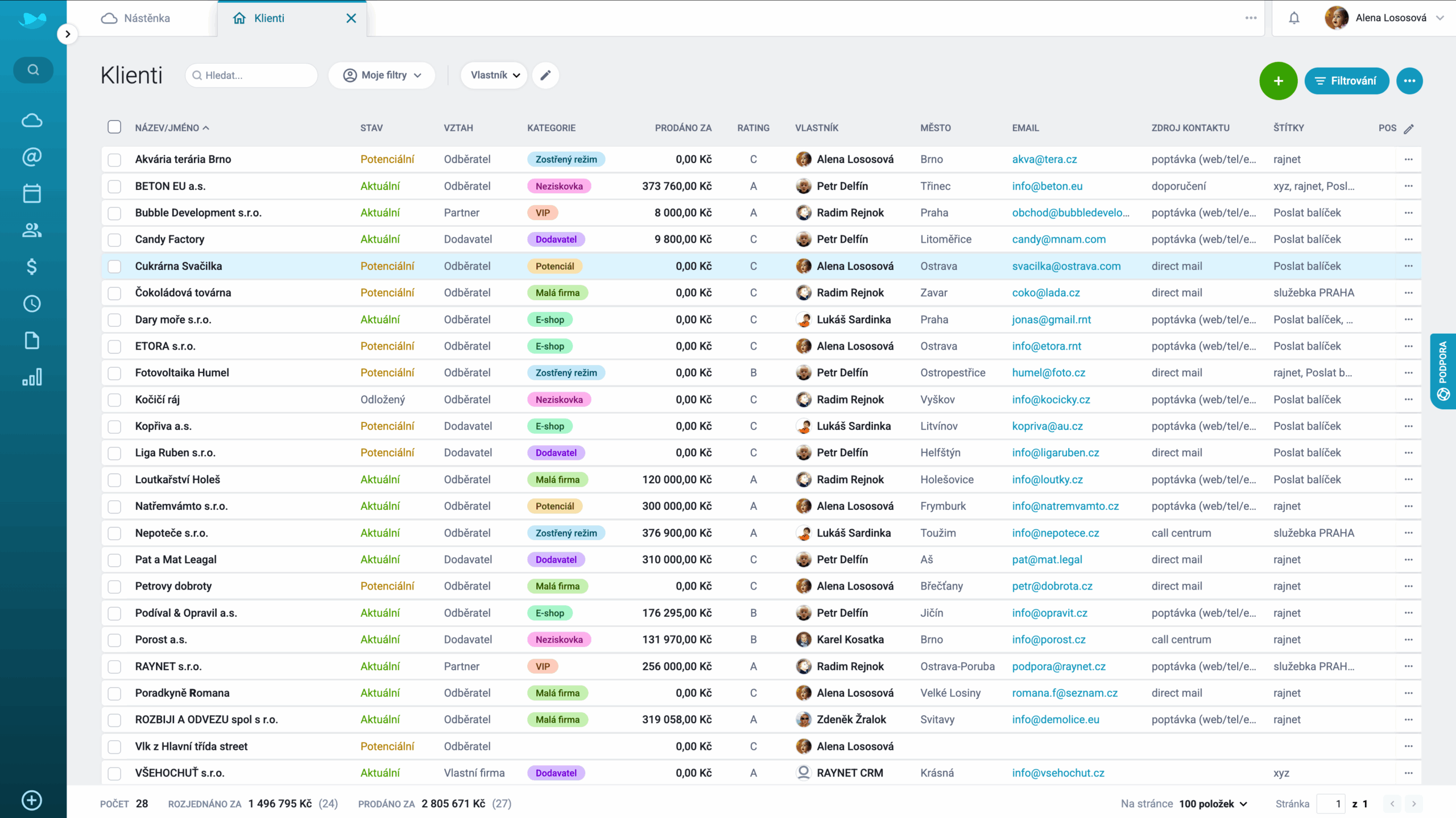The image size is (1456, 818).
Task: Open the clock history sidebar icon
Action: (x=32, y=304)
